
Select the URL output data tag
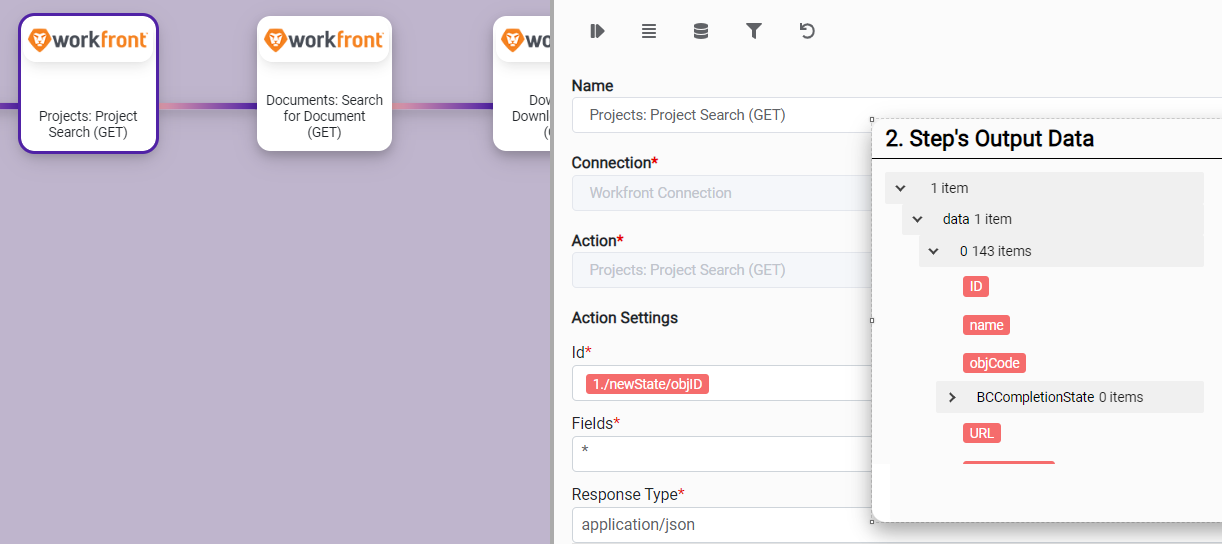click(x=981, y=433)
